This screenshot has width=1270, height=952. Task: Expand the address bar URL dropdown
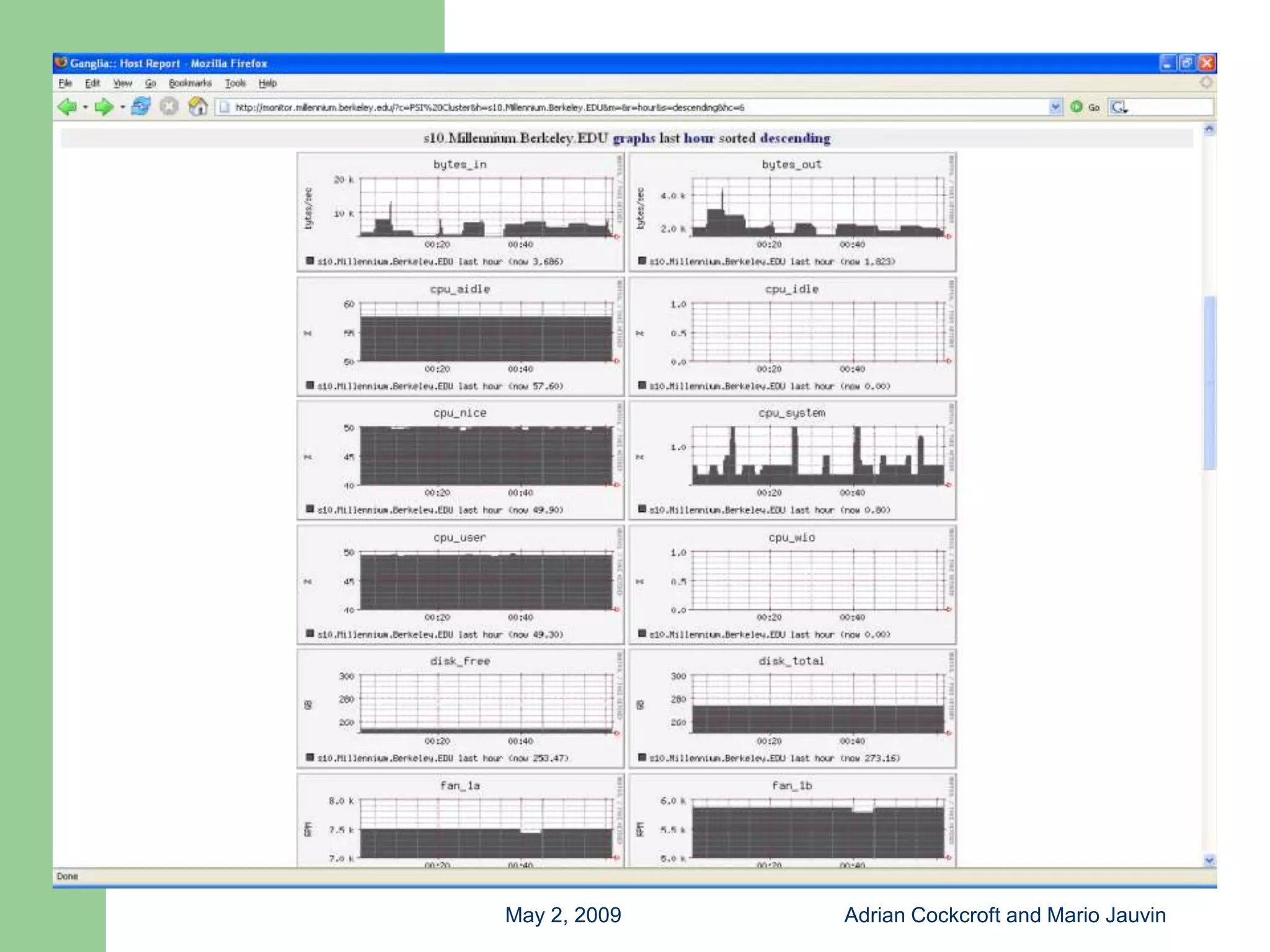coord(1055,107)
